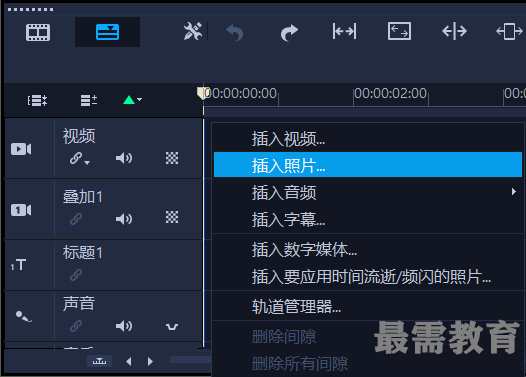This screenshot has height=377, width=526.
Task: Mute the 叠加1 track speaker
Action: (x=124, y=219)
